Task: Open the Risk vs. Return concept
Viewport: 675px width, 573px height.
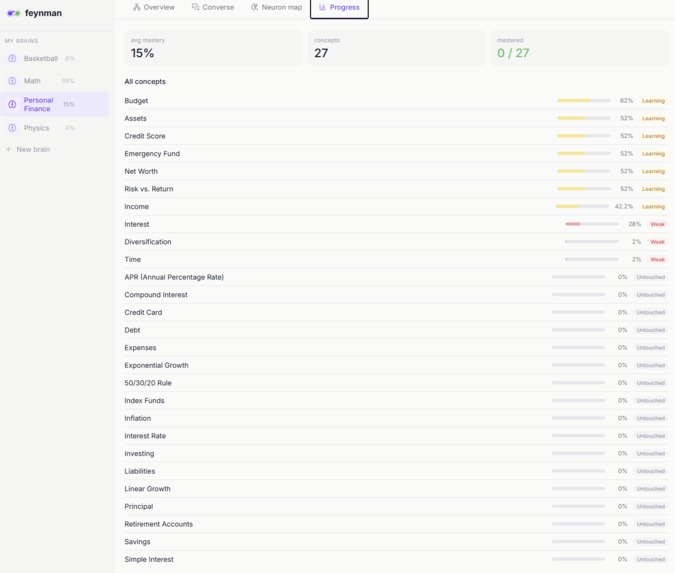Action: pyautogui.click(x=396, y=189)
